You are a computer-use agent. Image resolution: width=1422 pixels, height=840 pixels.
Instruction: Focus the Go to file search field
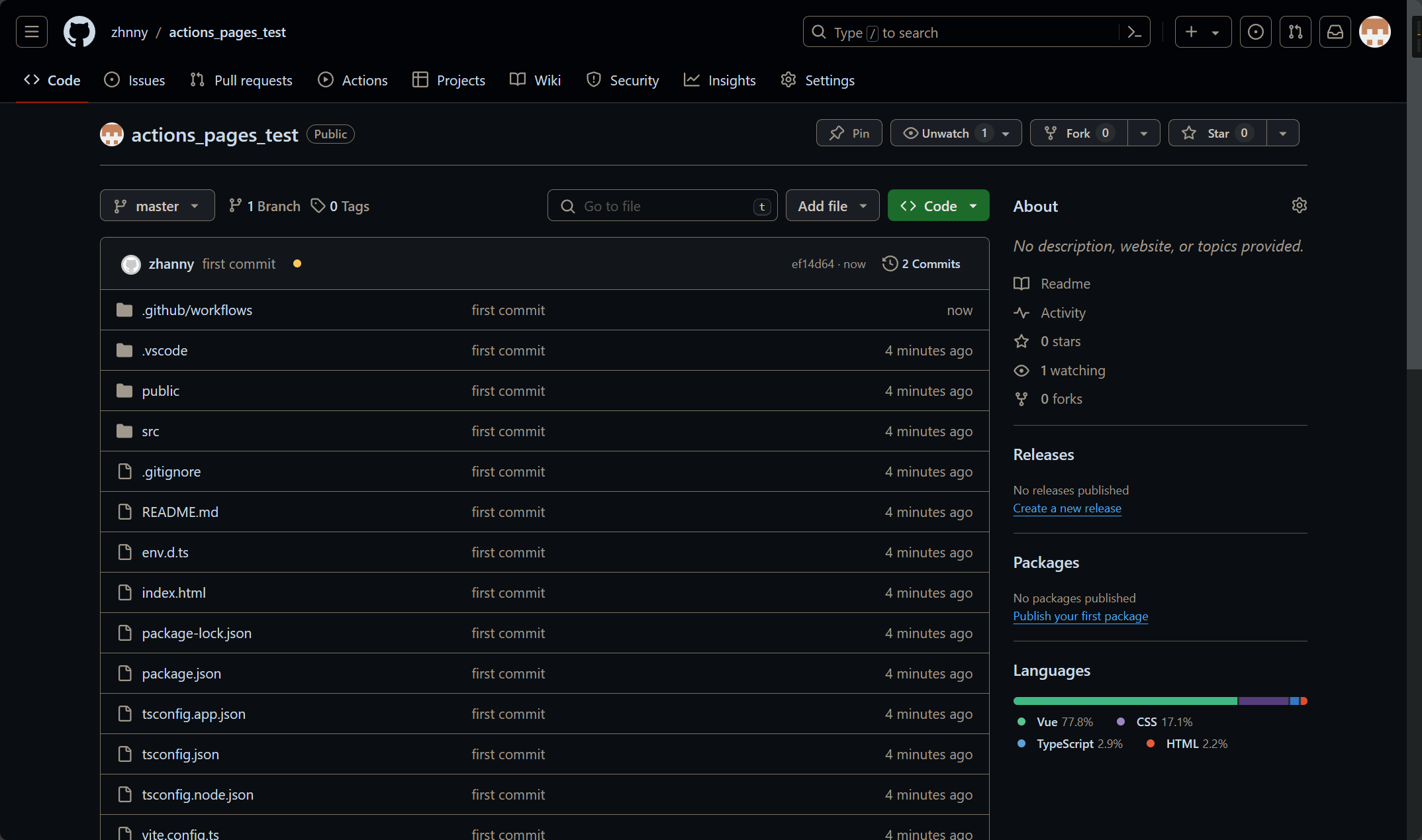click(x=662, y=206)
